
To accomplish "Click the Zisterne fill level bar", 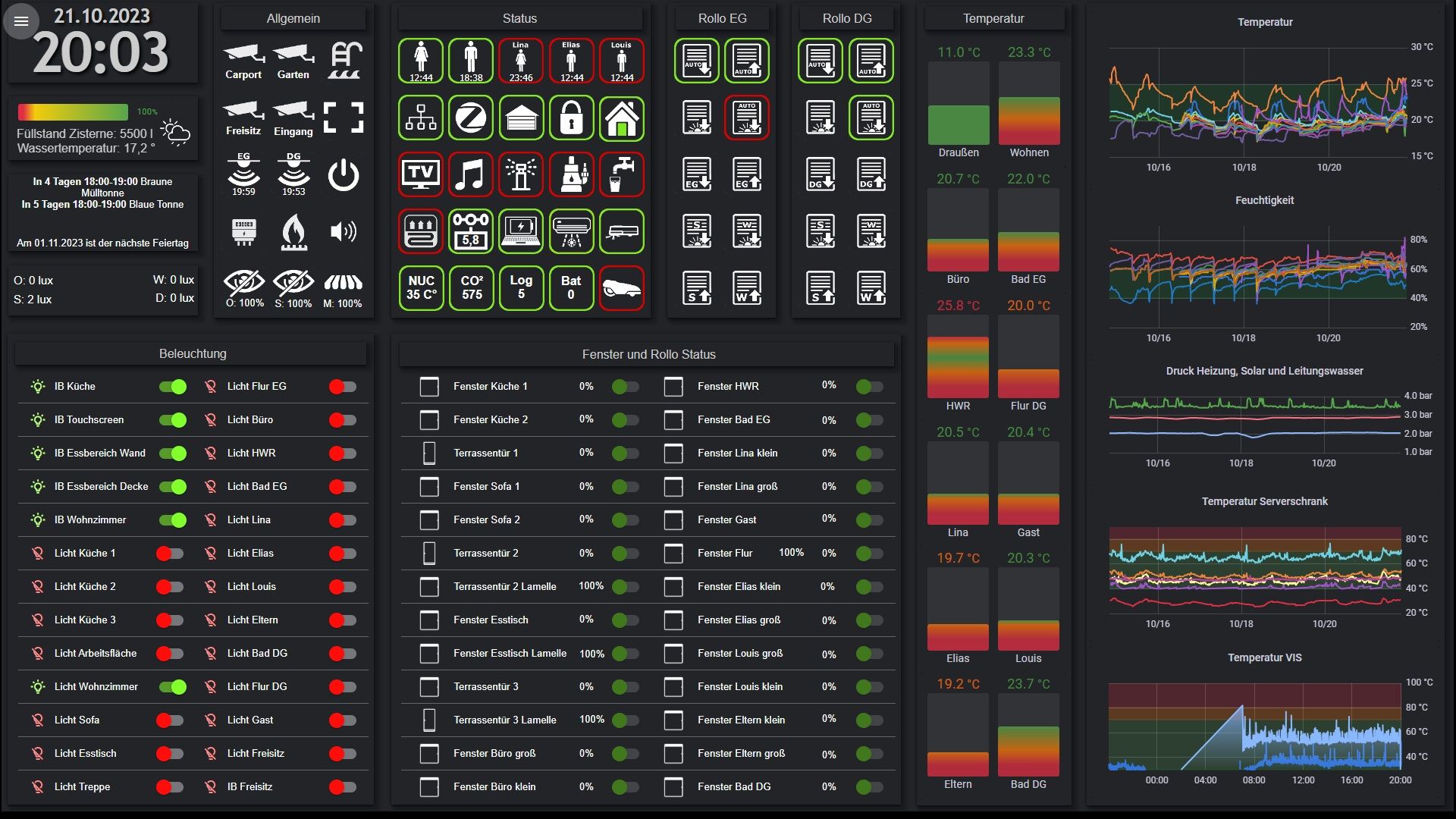I will 73,112.
